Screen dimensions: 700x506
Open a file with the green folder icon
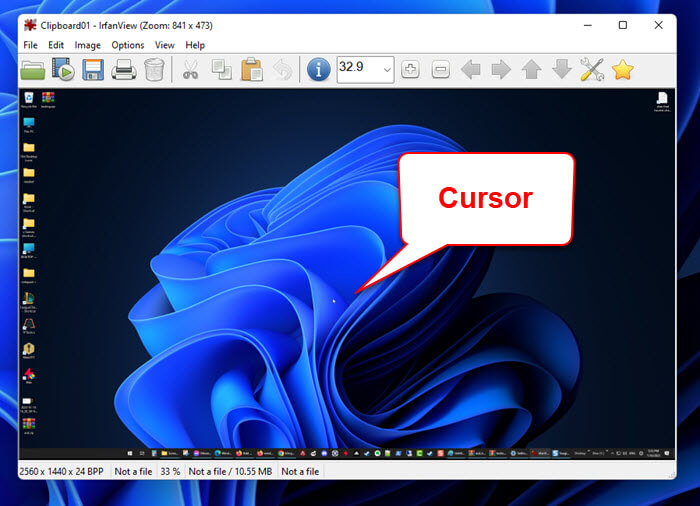(33, 70)
